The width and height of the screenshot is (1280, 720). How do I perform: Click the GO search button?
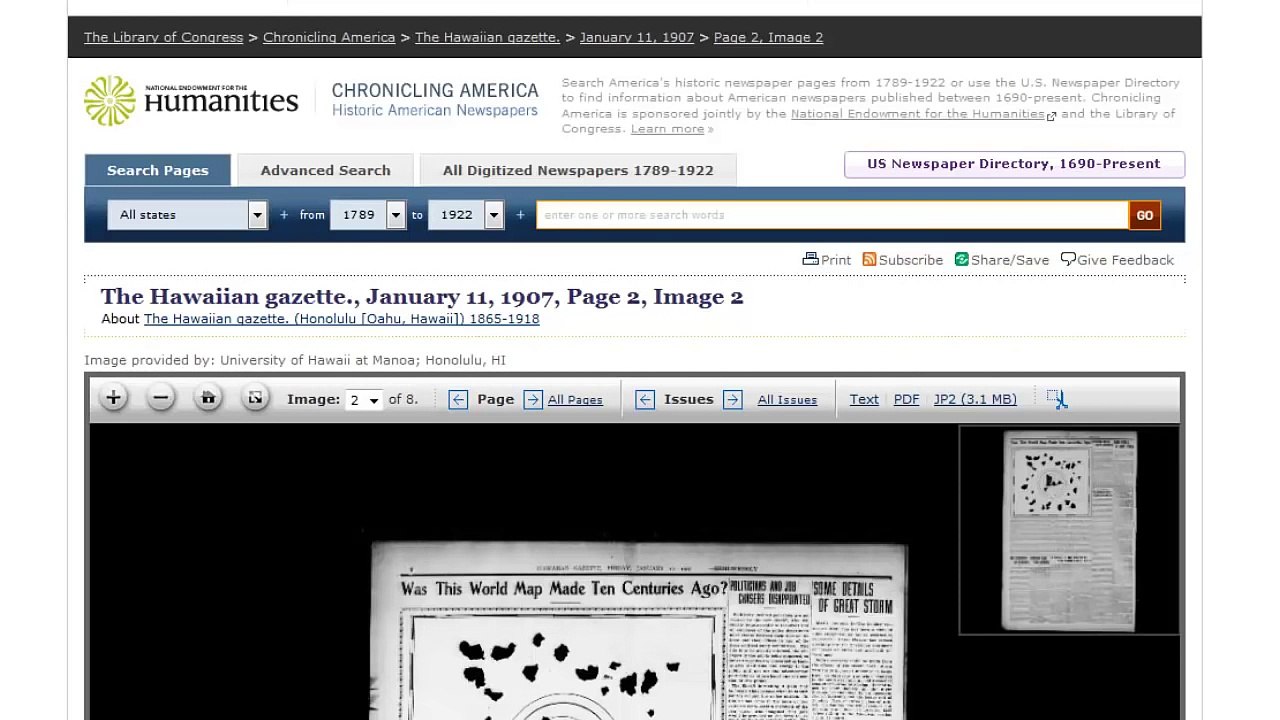pos(1144,215)
